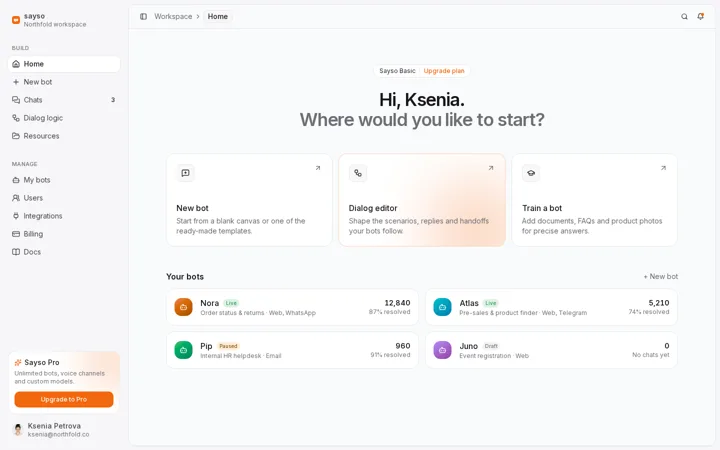Click the Dialog logic sidebar icon
Viewport: 720px width, 450px height.
pyautogui.click(x=16, y=118)
